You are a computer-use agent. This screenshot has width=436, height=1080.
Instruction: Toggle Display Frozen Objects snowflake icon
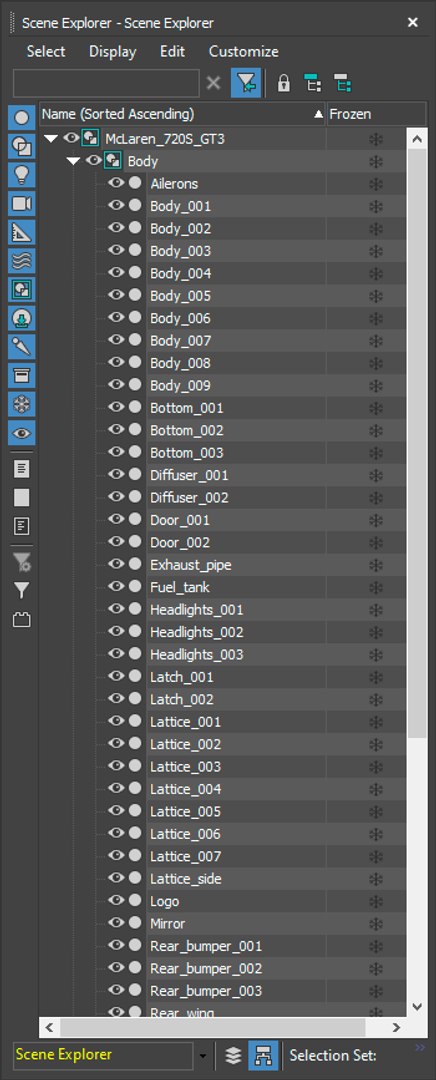pyautogui.click(x=21, y=404)
